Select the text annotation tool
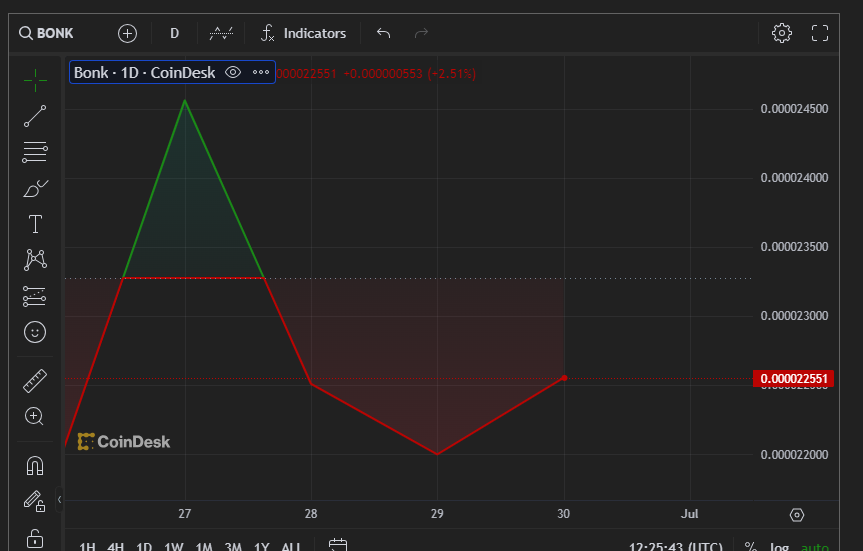 tap(35, 224)
